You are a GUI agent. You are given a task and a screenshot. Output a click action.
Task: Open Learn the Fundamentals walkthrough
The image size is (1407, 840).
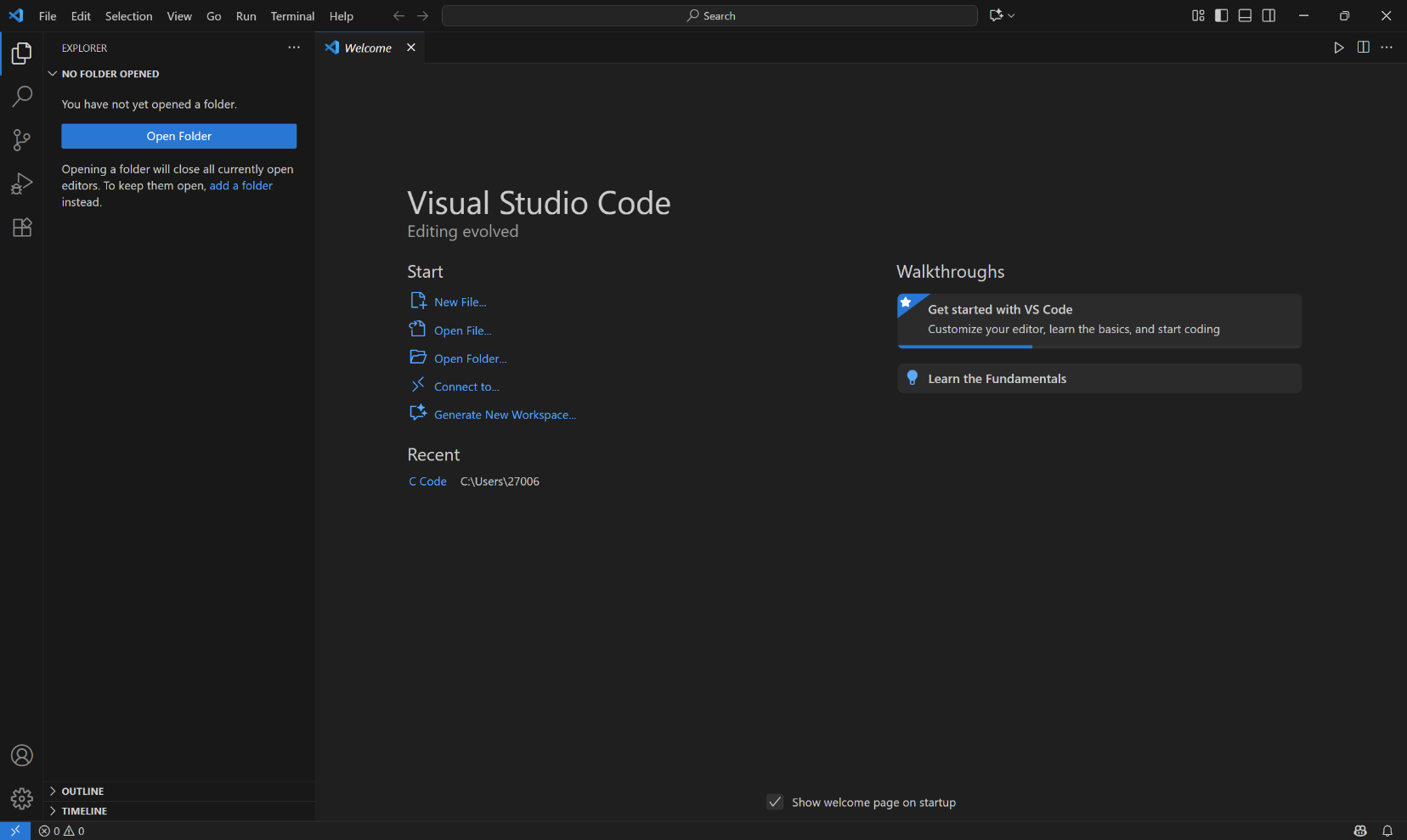coord(1099,379)
